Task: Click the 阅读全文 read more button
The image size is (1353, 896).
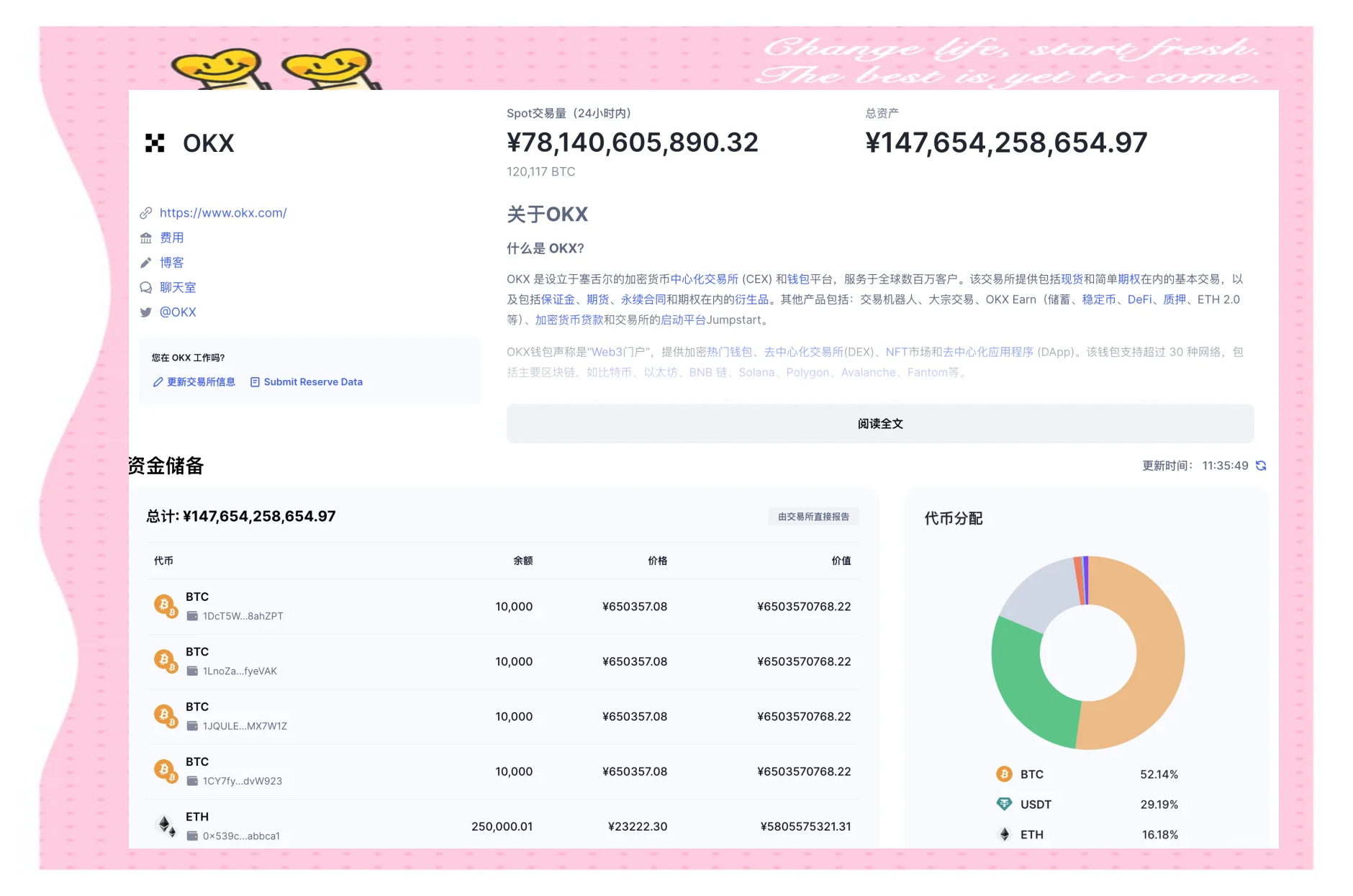Action: pos(880,424)
